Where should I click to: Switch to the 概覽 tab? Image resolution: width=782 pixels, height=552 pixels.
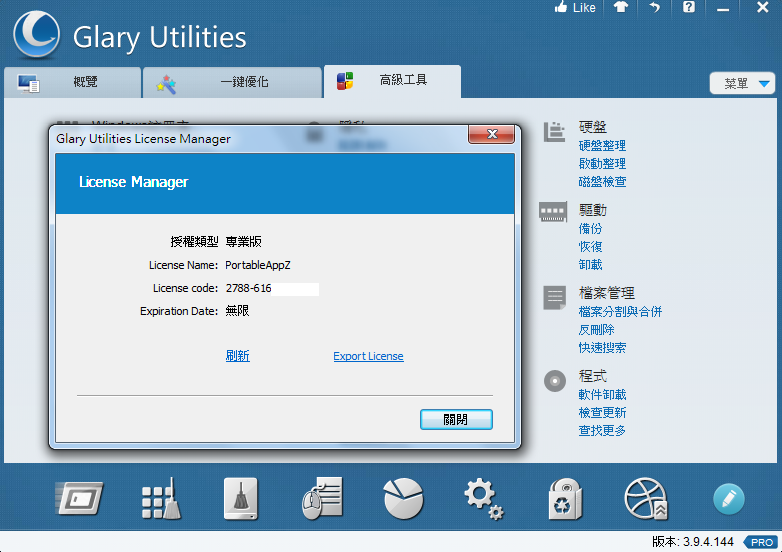click(72, 82)
